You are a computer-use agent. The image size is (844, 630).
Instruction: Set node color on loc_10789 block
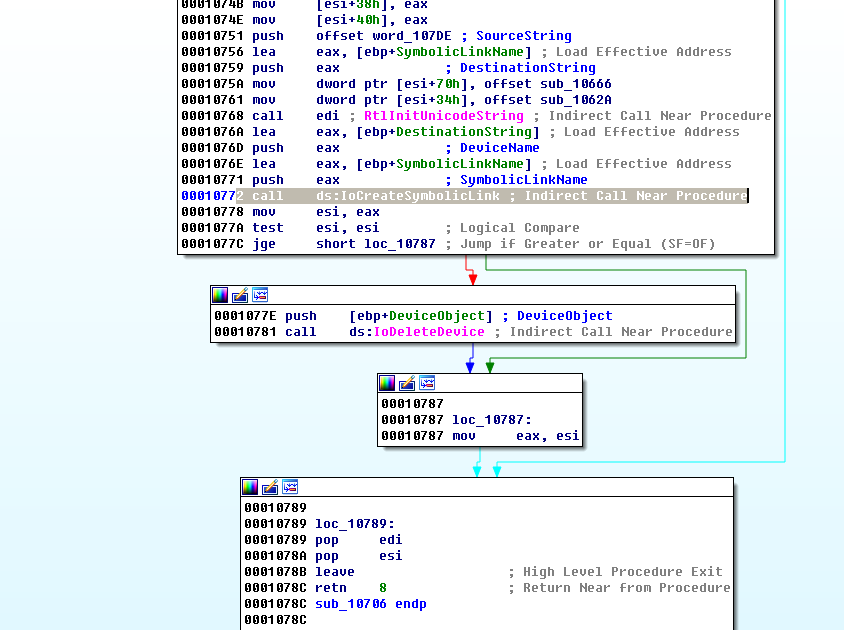pos(250,487)
